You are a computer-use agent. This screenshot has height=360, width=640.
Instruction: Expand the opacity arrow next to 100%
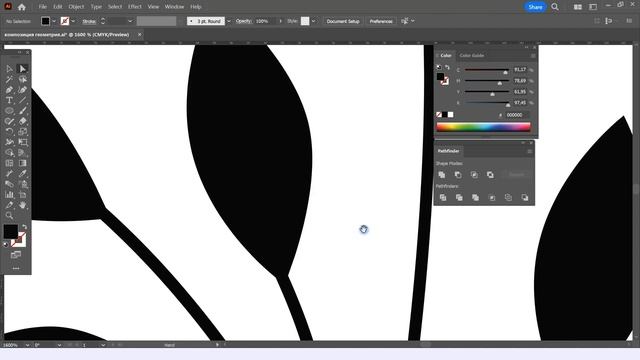(x=280, y=21)
